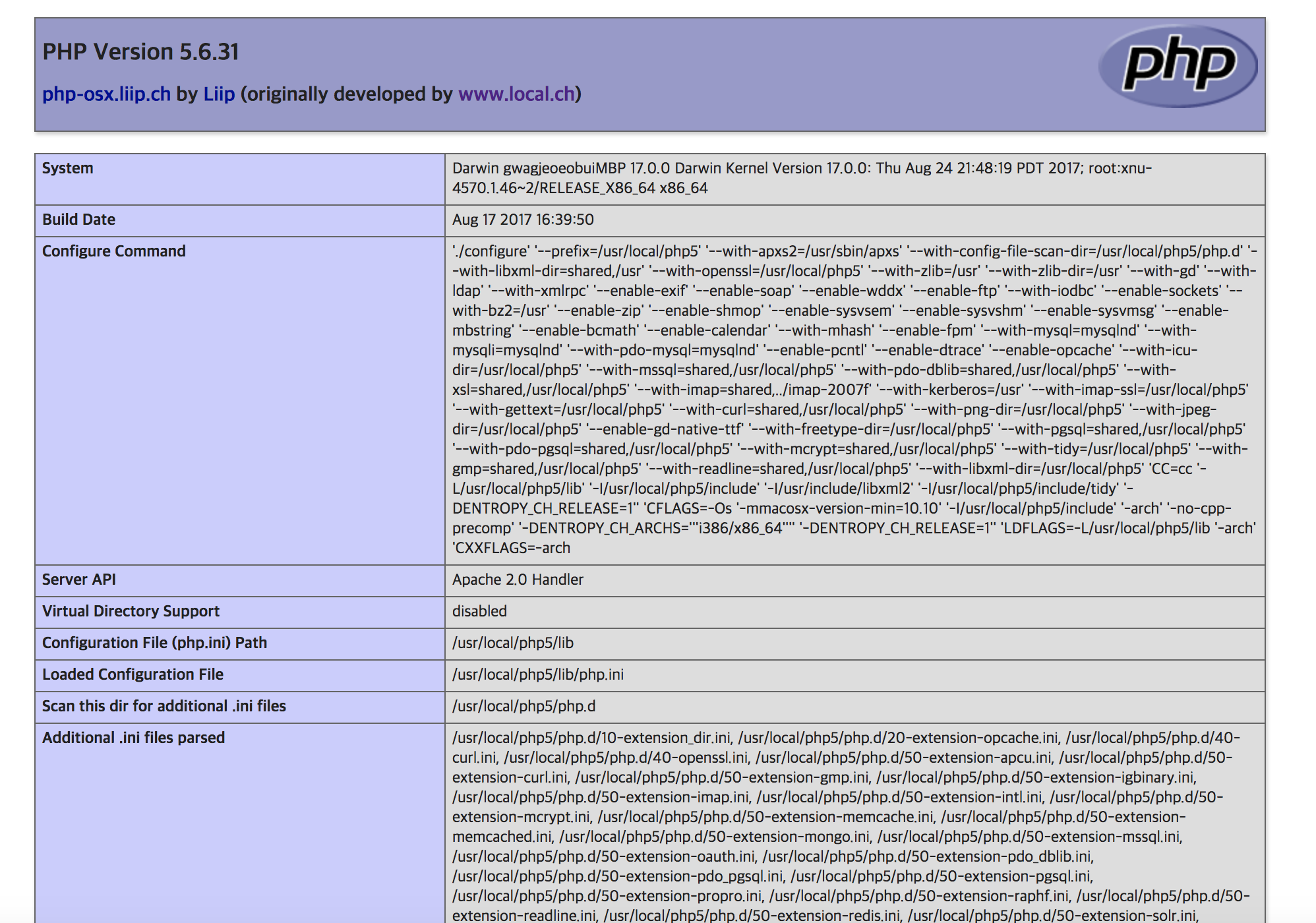Viewport: 1316px width, 923px height.
Task: Click Additional .ini files parsed label
Action: [133, 738]
